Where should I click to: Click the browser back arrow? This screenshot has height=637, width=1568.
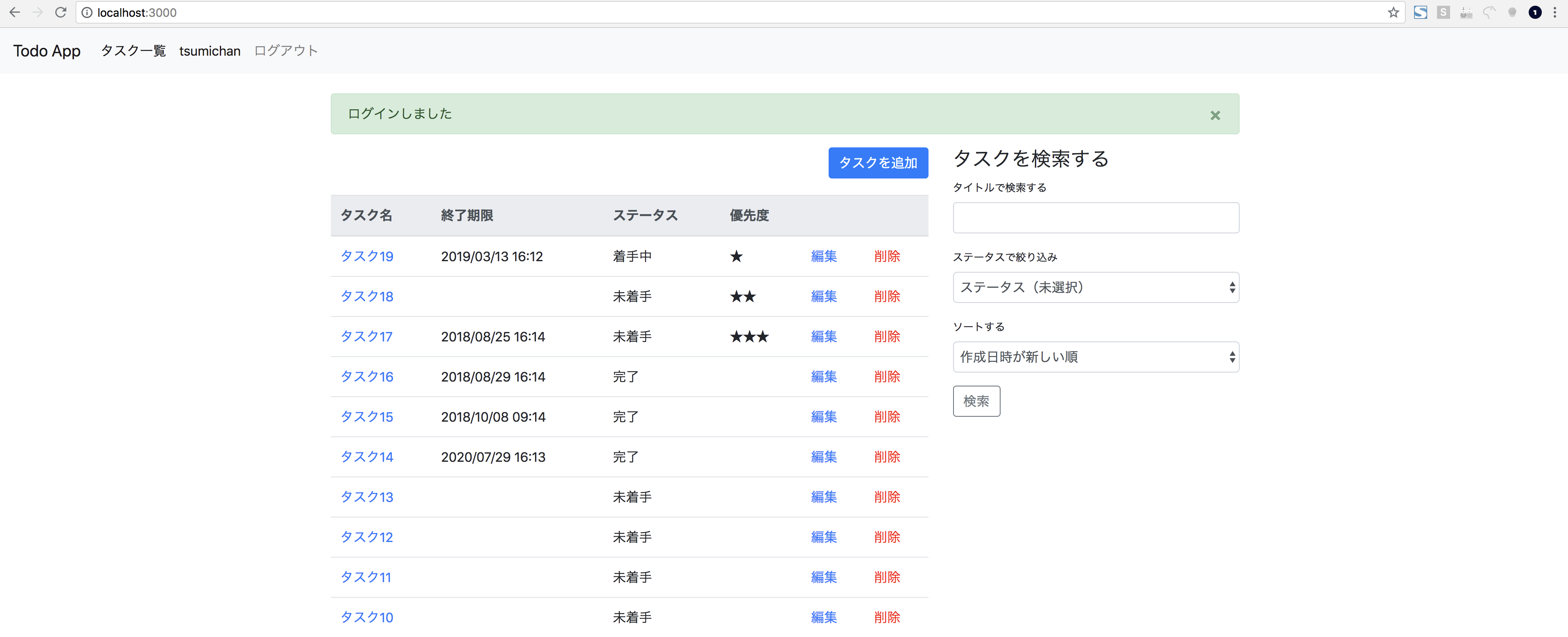coord(15,12)
